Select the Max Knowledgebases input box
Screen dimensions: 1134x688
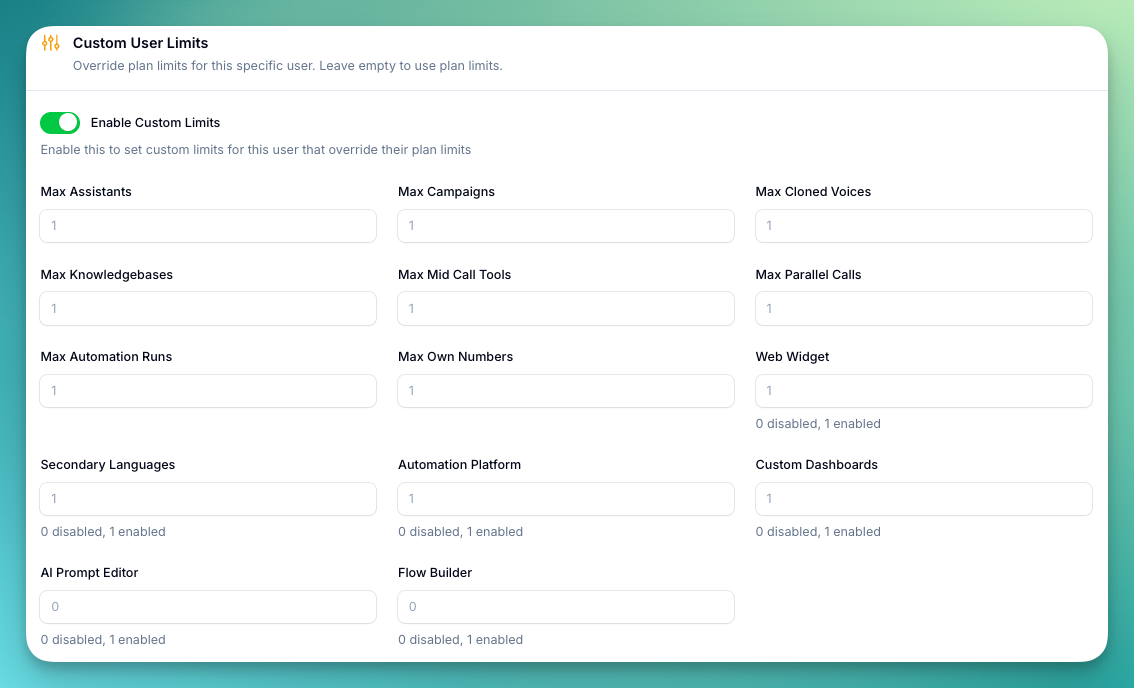tap(207, 308)
